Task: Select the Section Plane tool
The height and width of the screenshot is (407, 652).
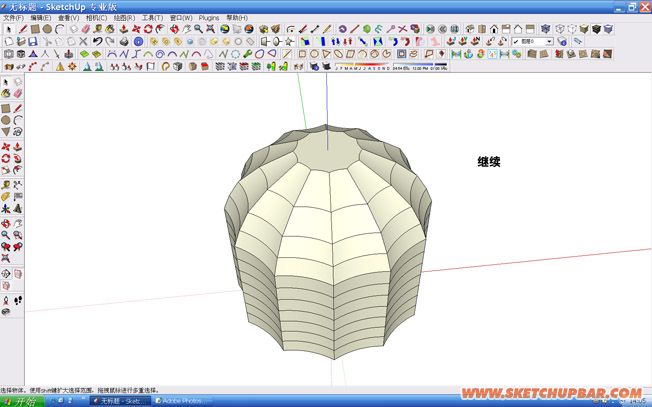Action: [x=5, y=274]
